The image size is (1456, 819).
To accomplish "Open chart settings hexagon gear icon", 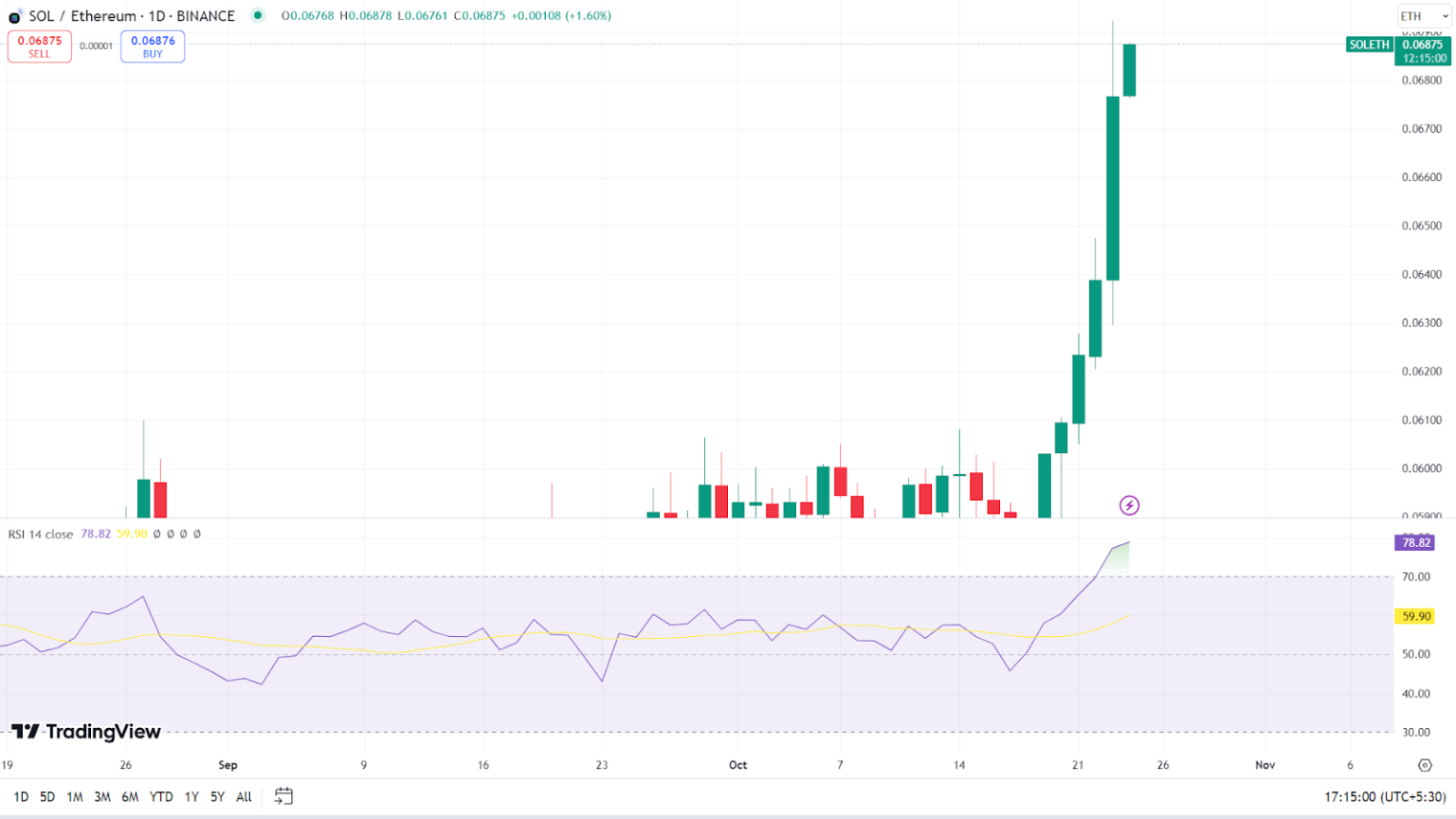I will (x=1425, y=765).
